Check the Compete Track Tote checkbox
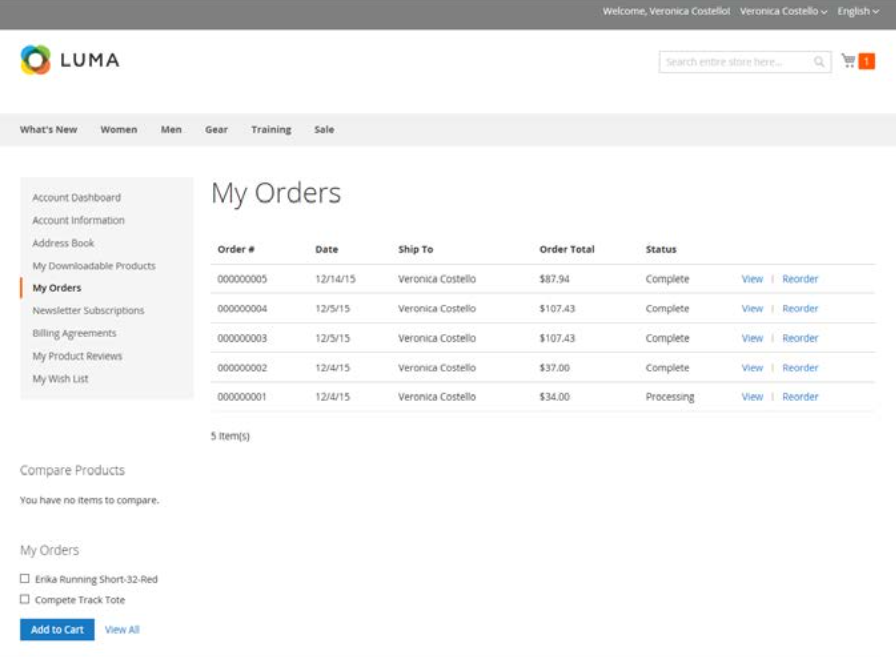This screenshot has width=896, height=657. (25, 599)
